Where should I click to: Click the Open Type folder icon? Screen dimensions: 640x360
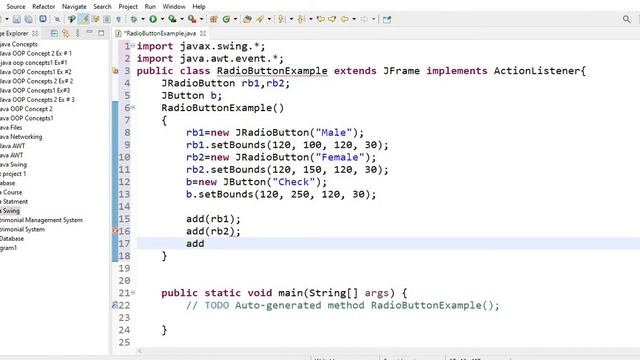247,19
